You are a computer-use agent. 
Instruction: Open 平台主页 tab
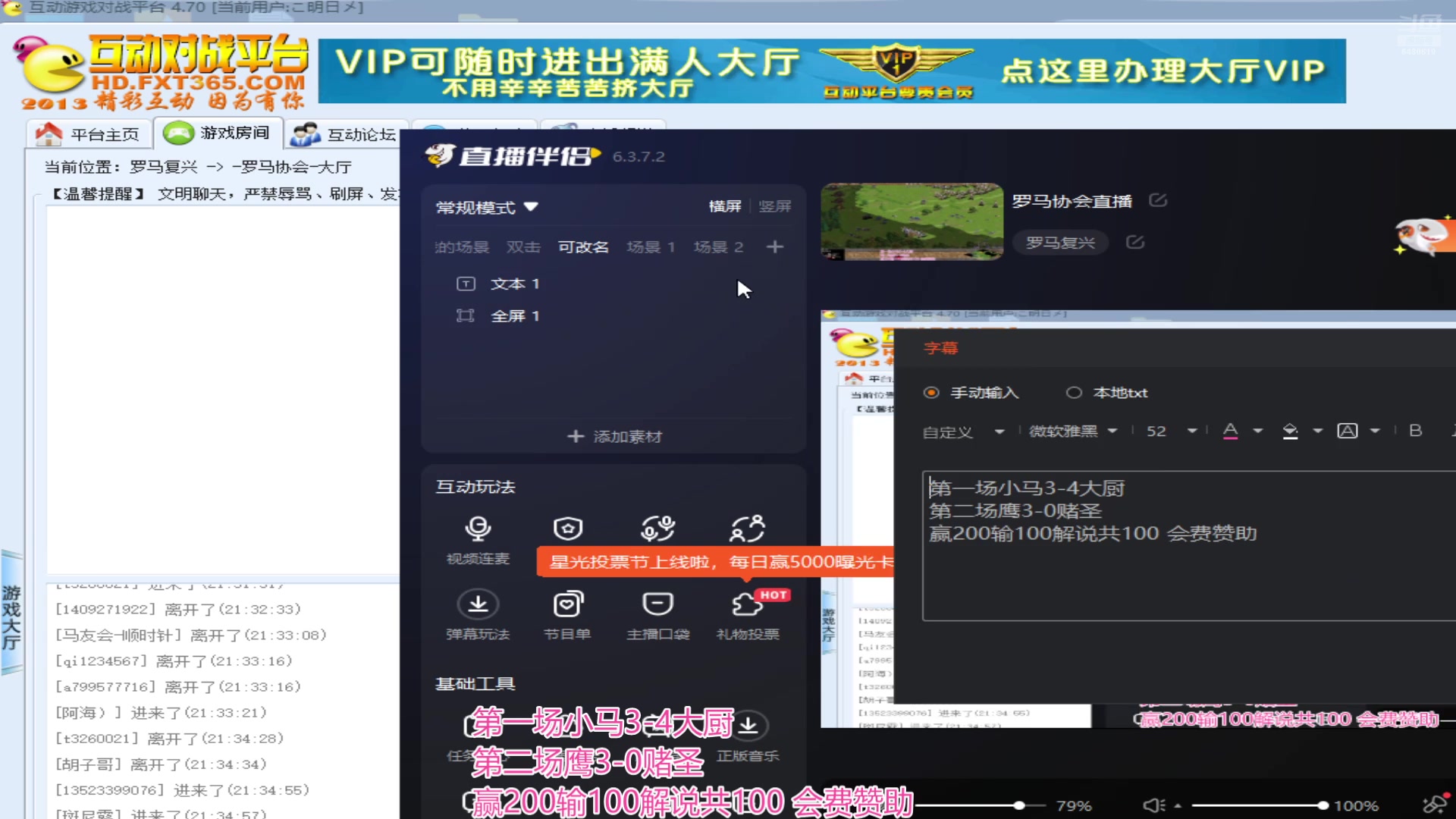(88, 134)
